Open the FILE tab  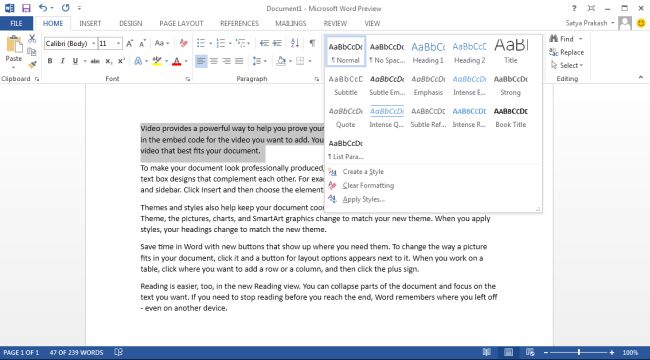coord(16,23)
